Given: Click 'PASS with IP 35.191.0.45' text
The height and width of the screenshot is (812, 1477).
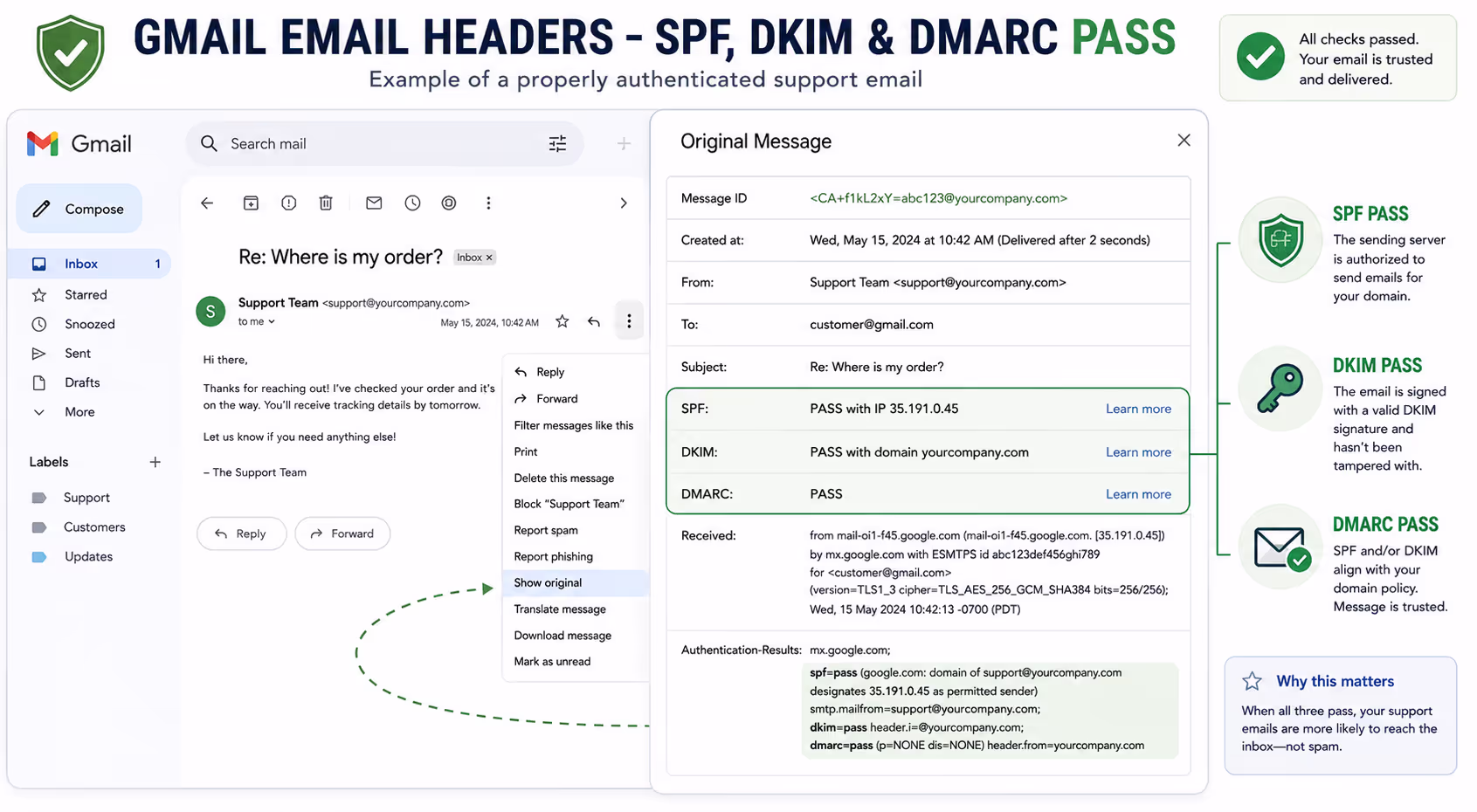Looking at the screenshot, I should [884, 409].
